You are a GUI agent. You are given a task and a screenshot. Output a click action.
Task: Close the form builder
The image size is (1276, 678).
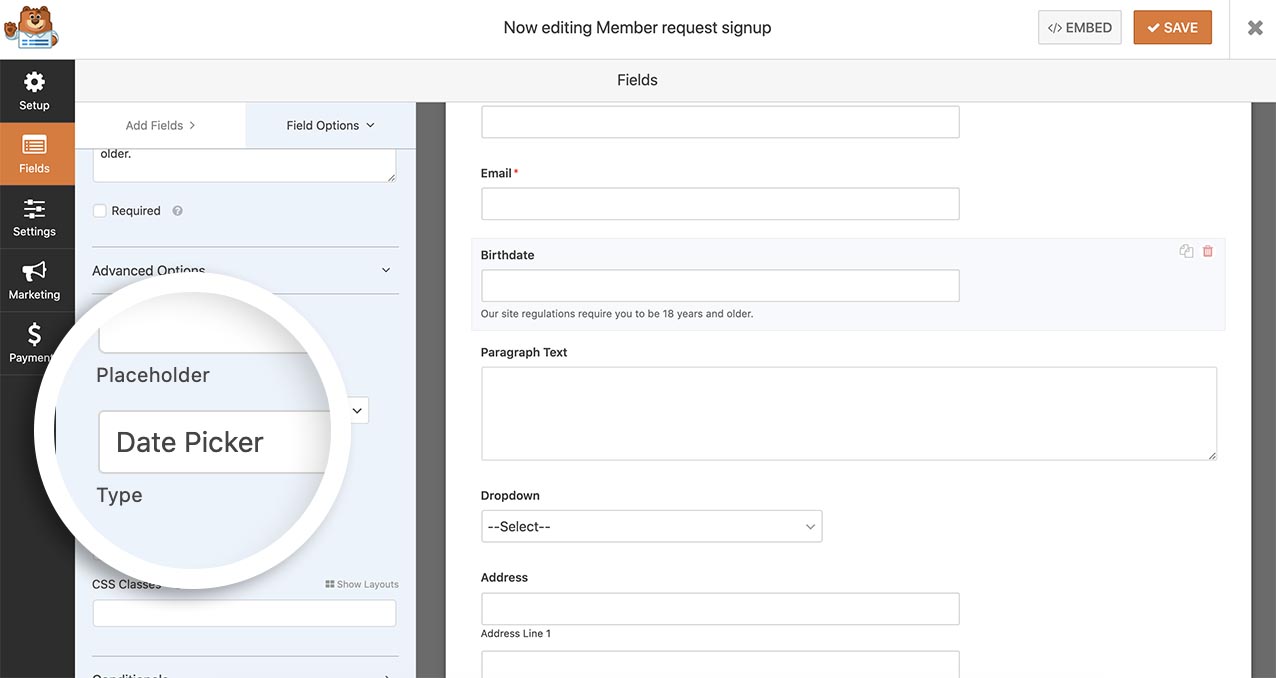coord(1255,28)
